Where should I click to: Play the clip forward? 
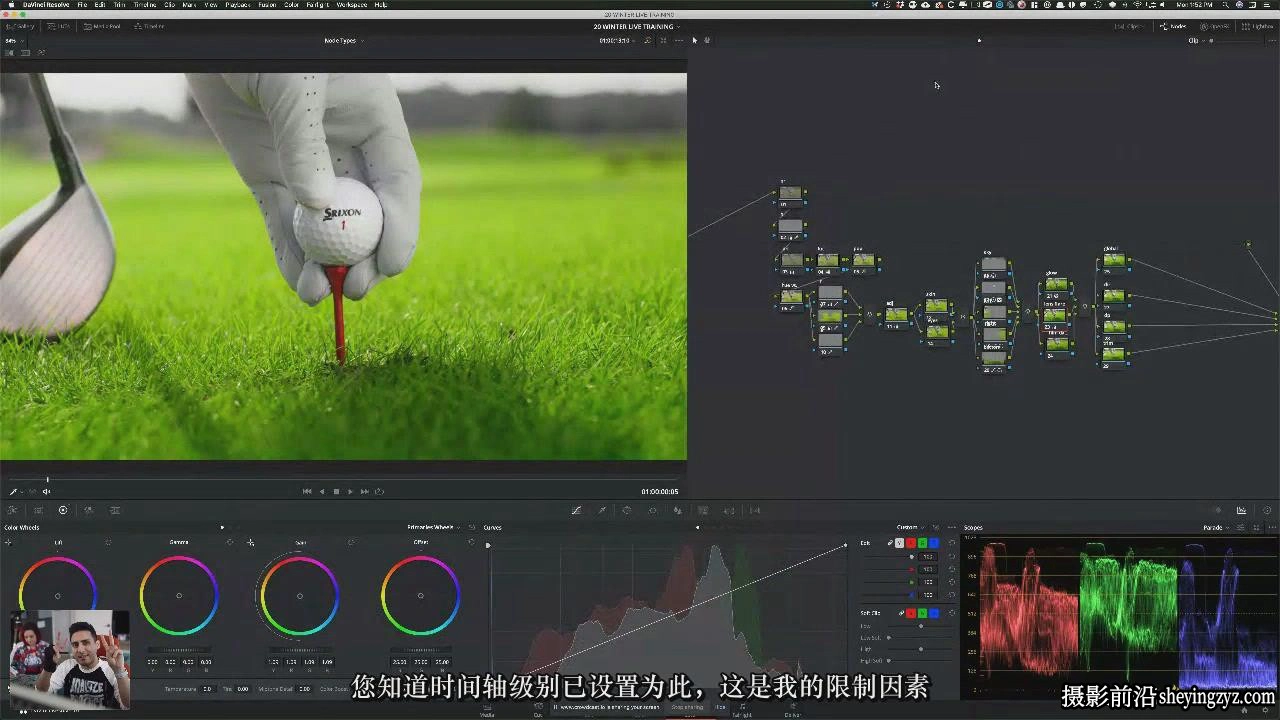pos(350,491)
